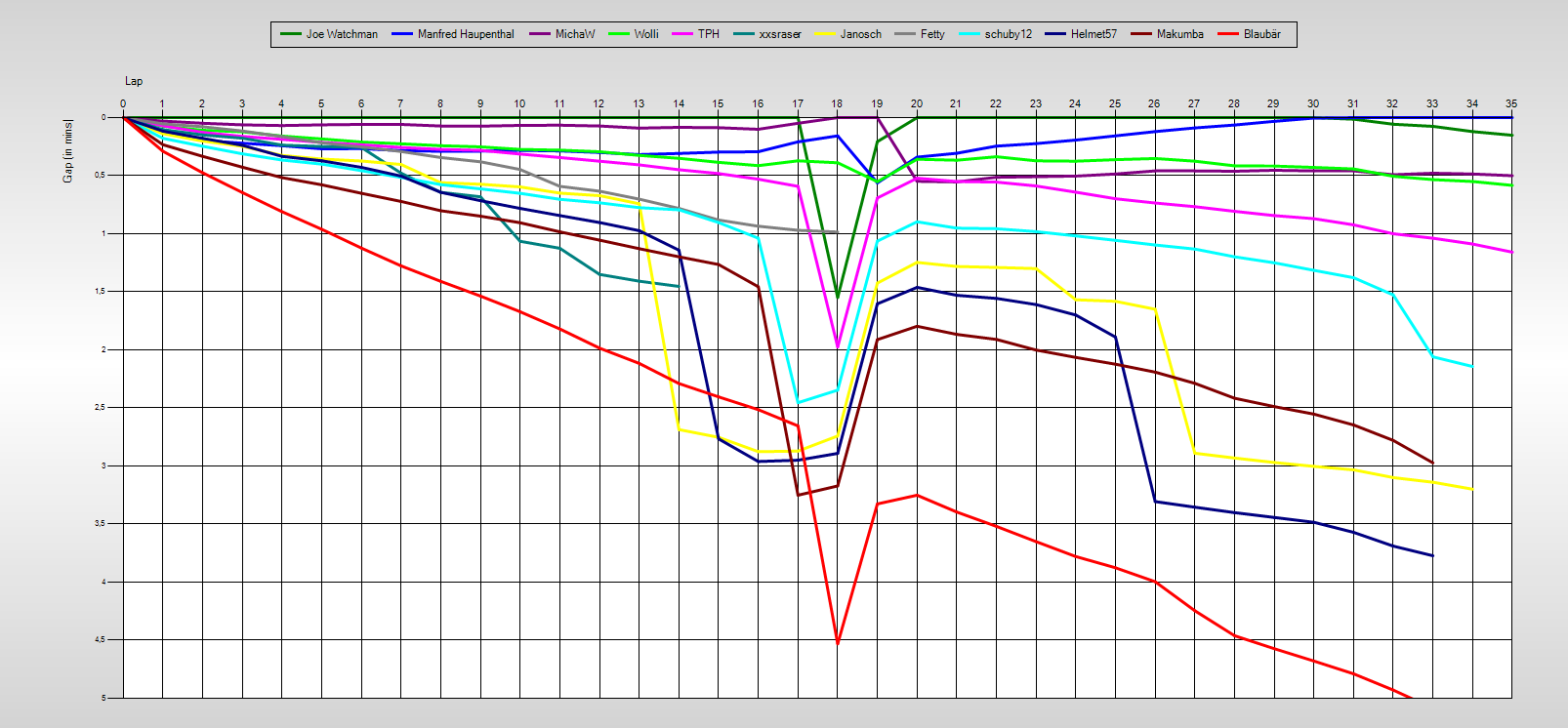
Task: Select Wolli in the legend
Action: tap(634, 34)
